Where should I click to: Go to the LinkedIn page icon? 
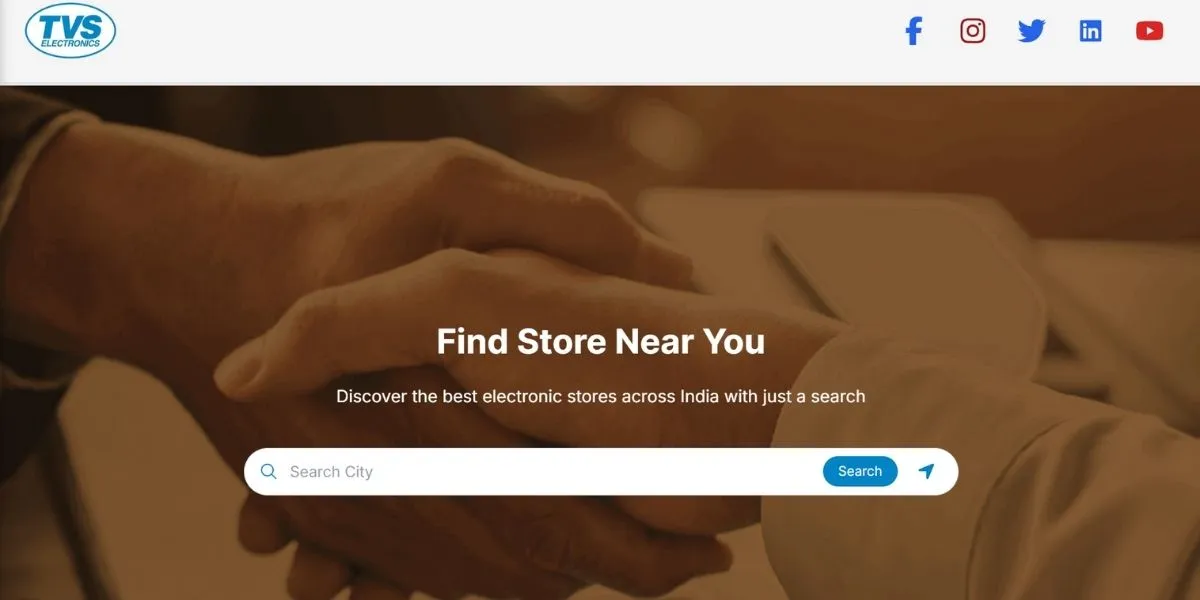point(1090,31)
